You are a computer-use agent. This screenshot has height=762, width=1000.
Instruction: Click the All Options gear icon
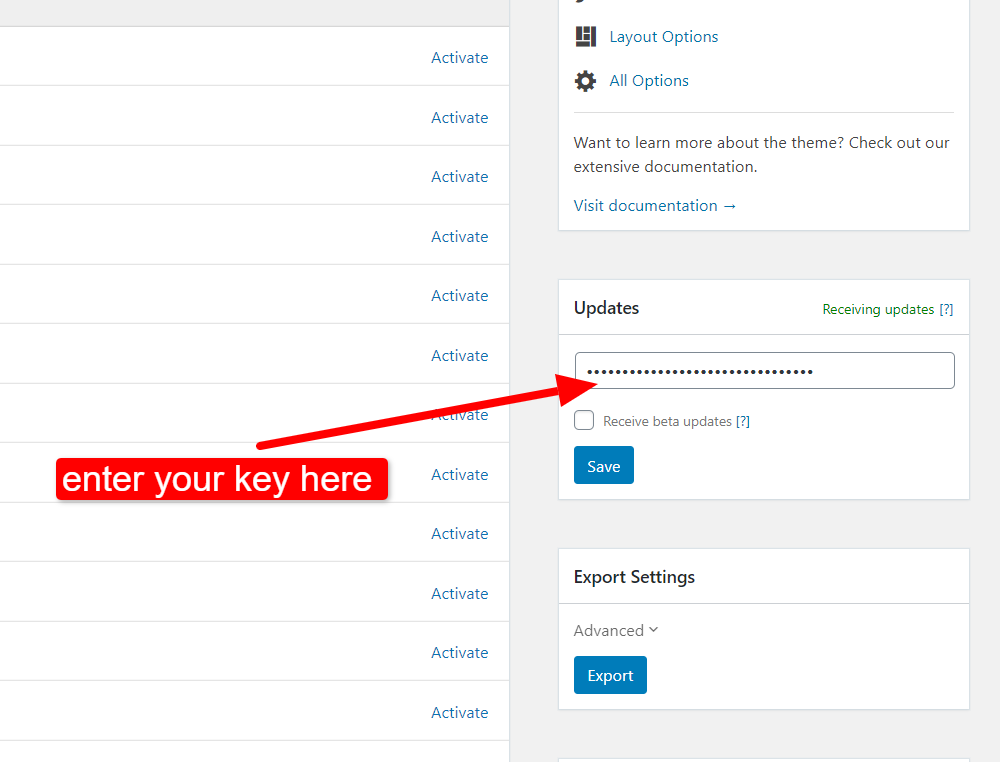tap(585, 81)
